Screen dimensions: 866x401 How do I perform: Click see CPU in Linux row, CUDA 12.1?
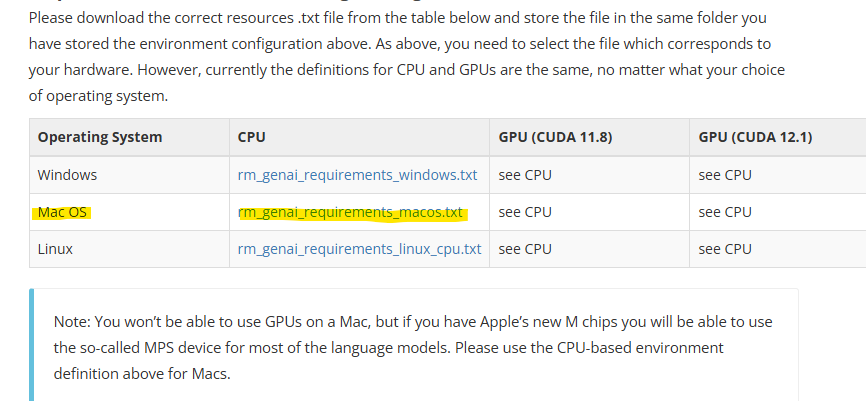pyautogui.click(x=725, y=249)
